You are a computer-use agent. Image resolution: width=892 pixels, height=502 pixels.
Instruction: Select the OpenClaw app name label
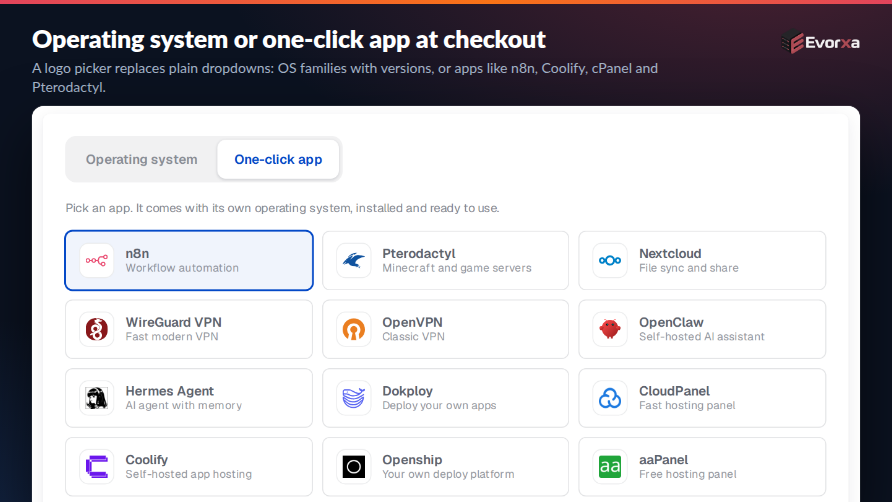[671, 322]
